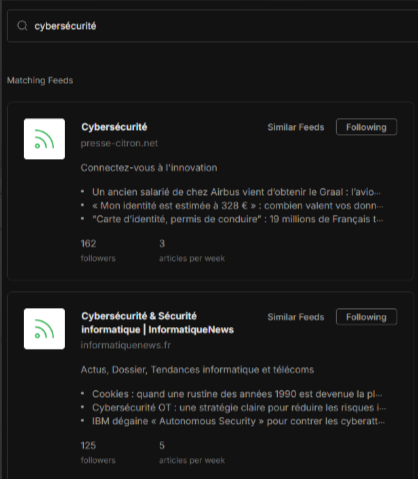
Task: Open the Cybersécurité feed title
Action: [114, 127]
